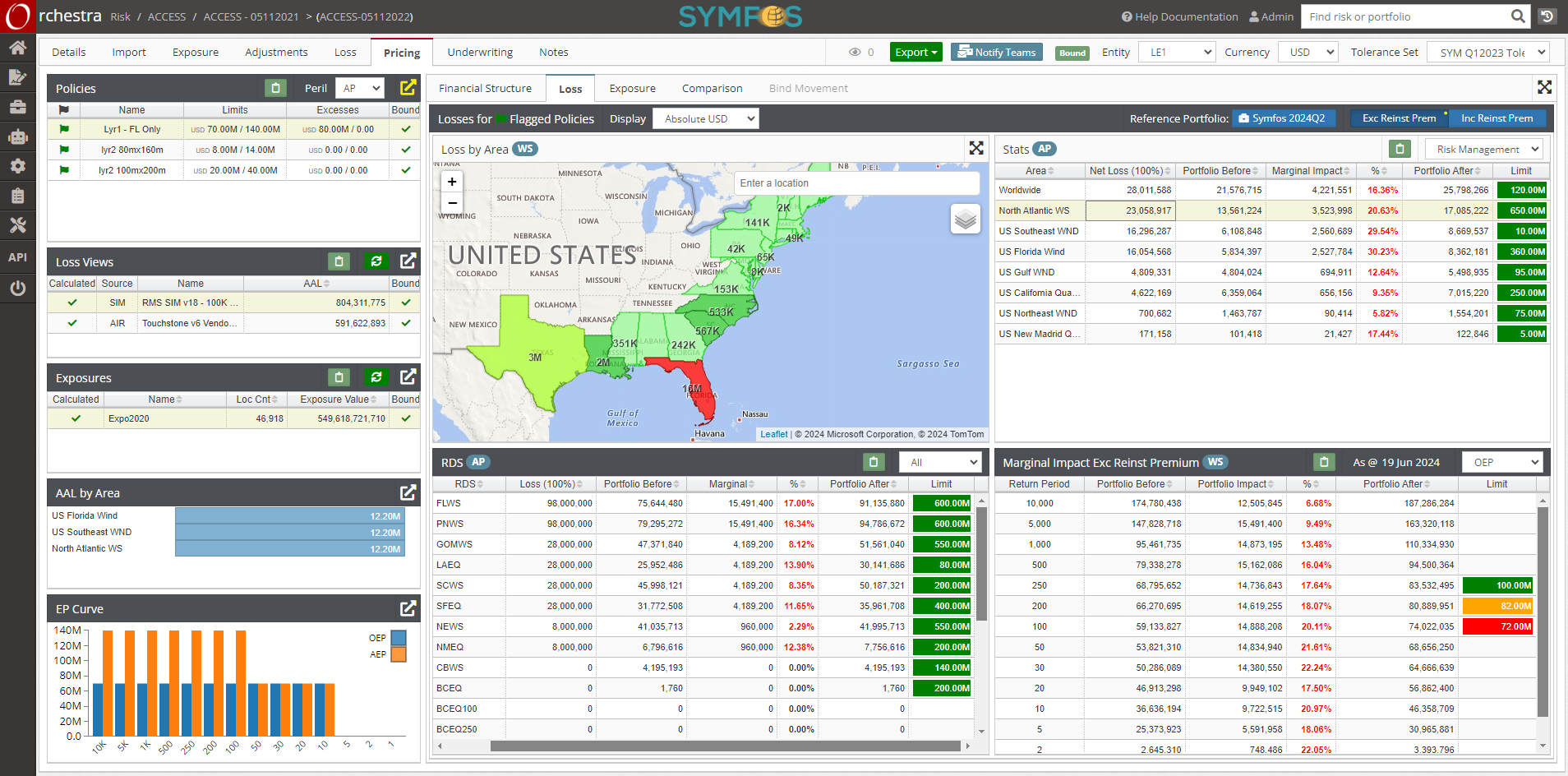Pop out the EP Curve panel
Screen dimensions: 1568x776
[408, 608]
